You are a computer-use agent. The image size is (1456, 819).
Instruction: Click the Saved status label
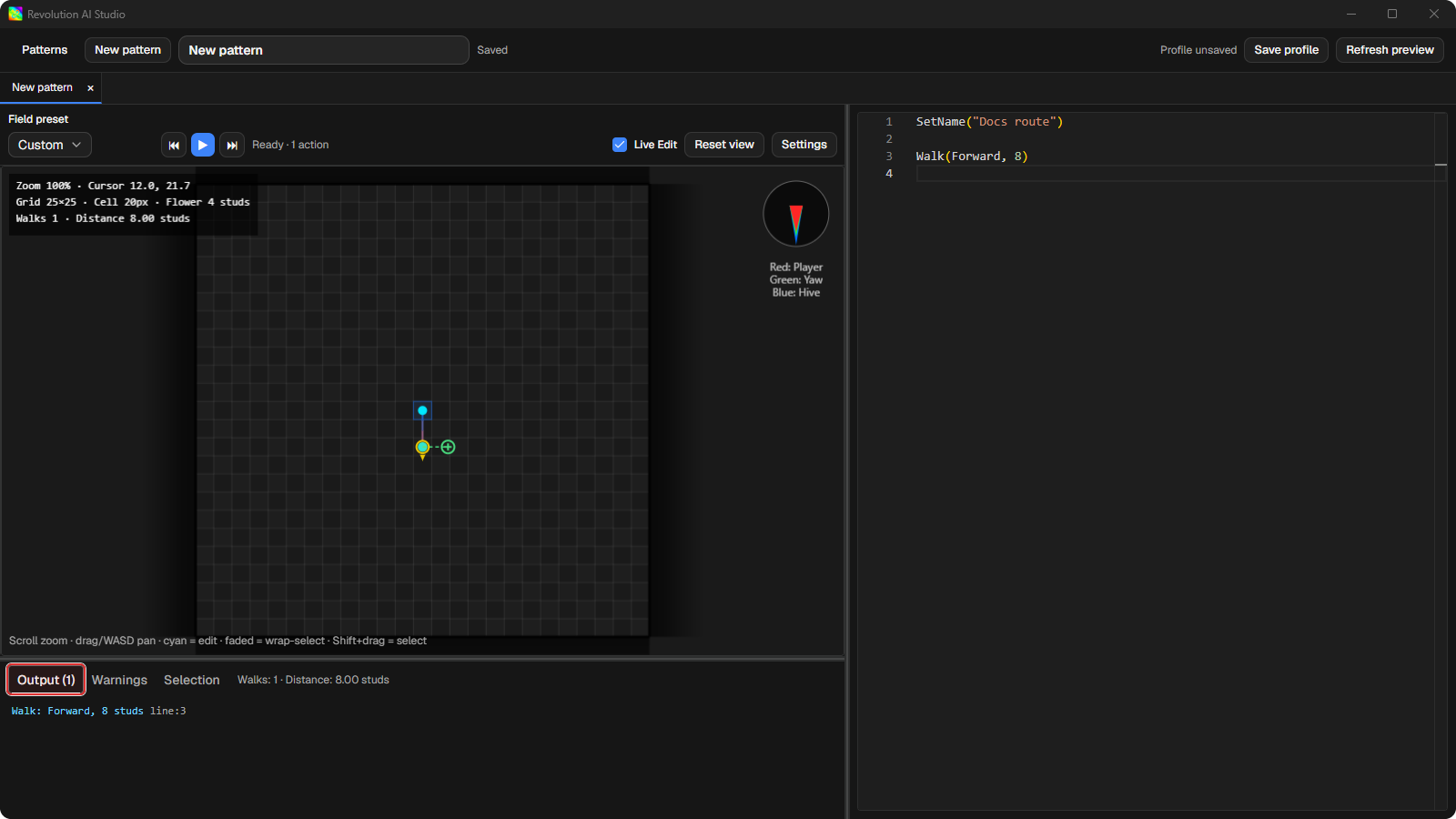[x=492, y=50]
